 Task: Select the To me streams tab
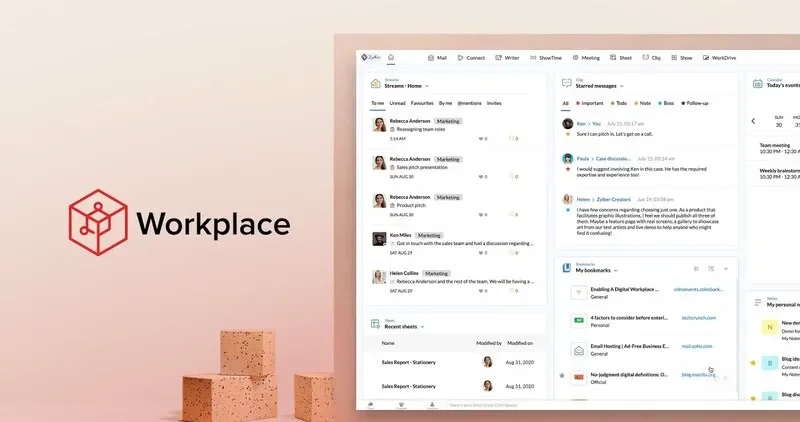378,103
